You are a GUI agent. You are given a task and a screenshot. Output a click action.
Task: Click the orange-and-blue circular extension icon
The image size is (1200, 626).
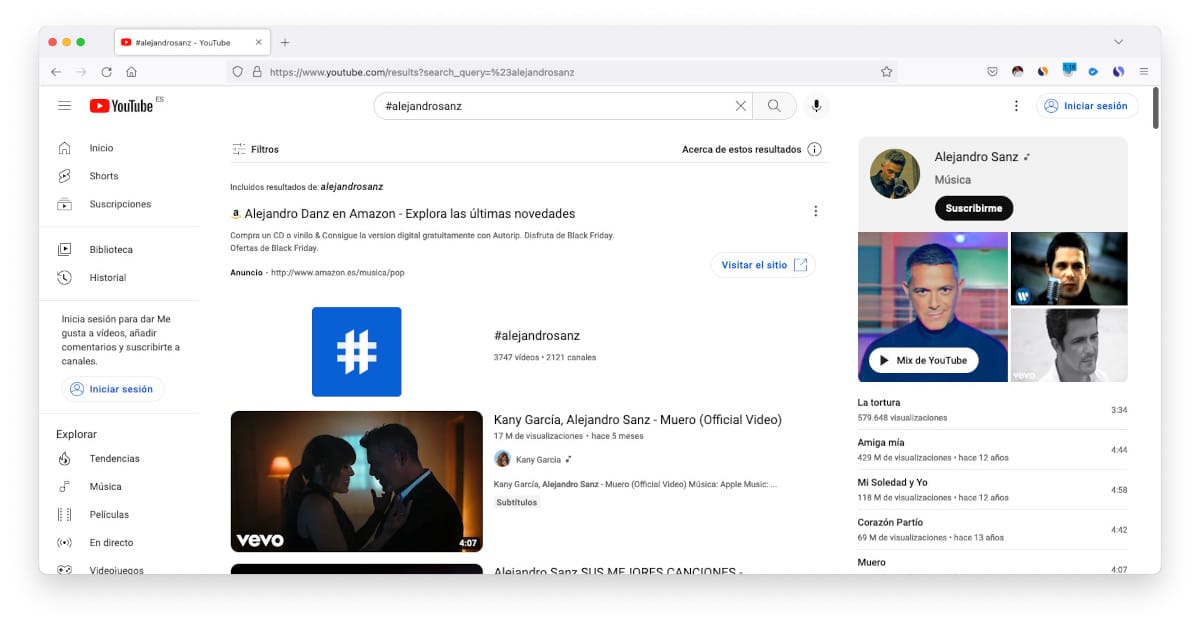click(1043, 72)
